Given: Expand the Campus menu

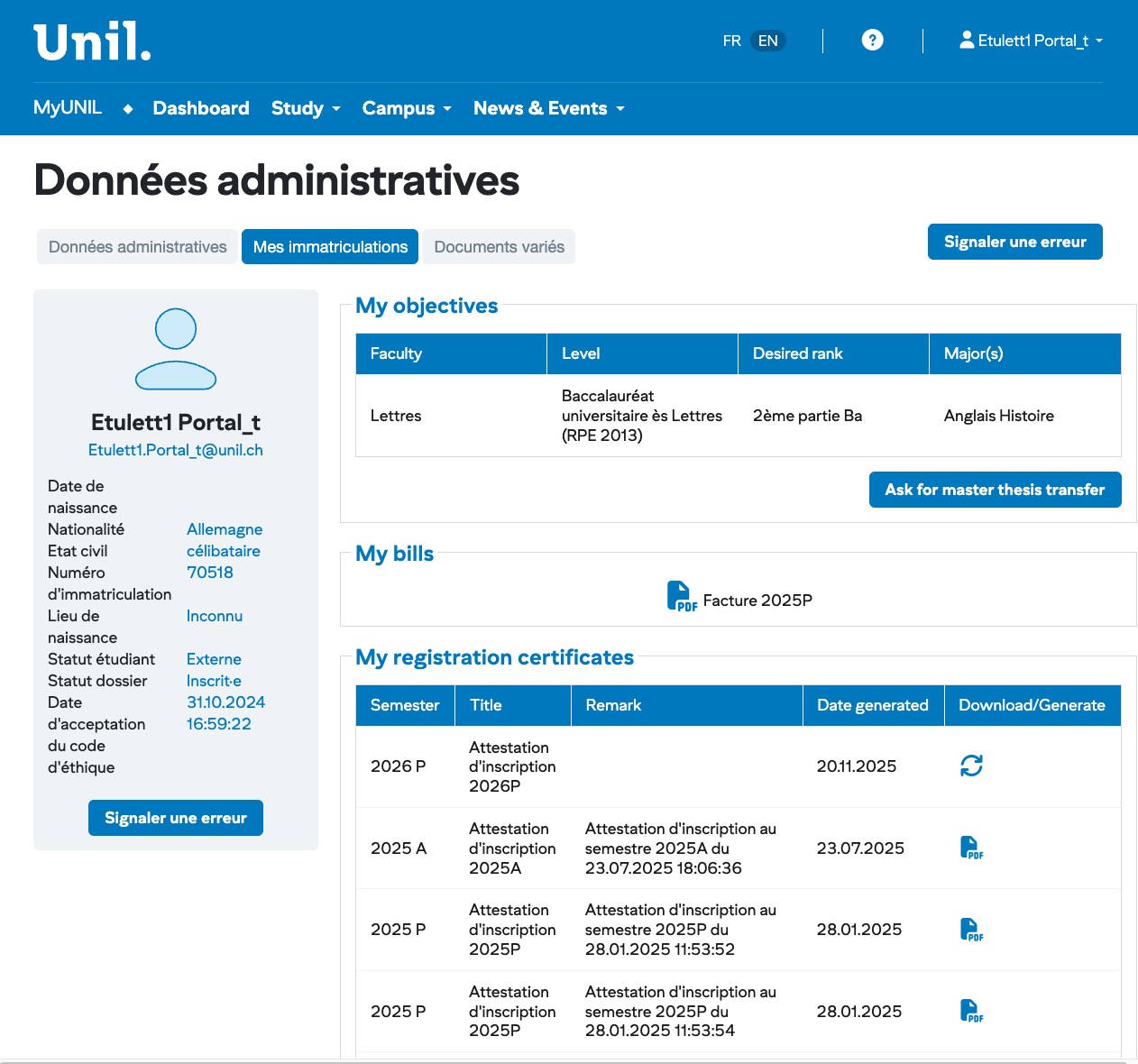Looking at the screenshot, I should (x=406, y=108).
